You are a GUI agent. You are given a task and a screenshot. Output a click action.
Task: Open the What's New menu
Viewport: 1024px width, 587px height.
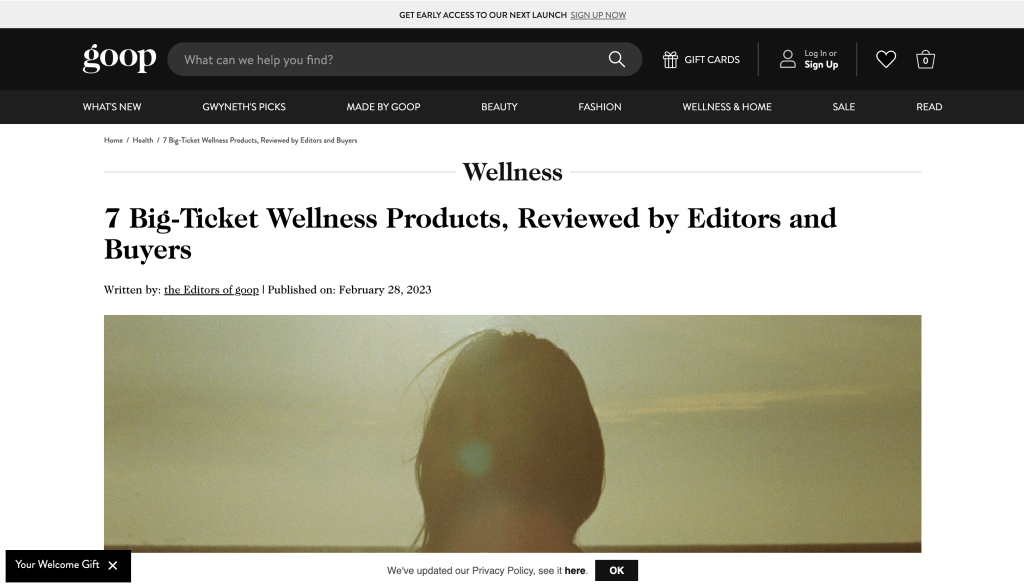pyautogui.click(x=112, y=107)
